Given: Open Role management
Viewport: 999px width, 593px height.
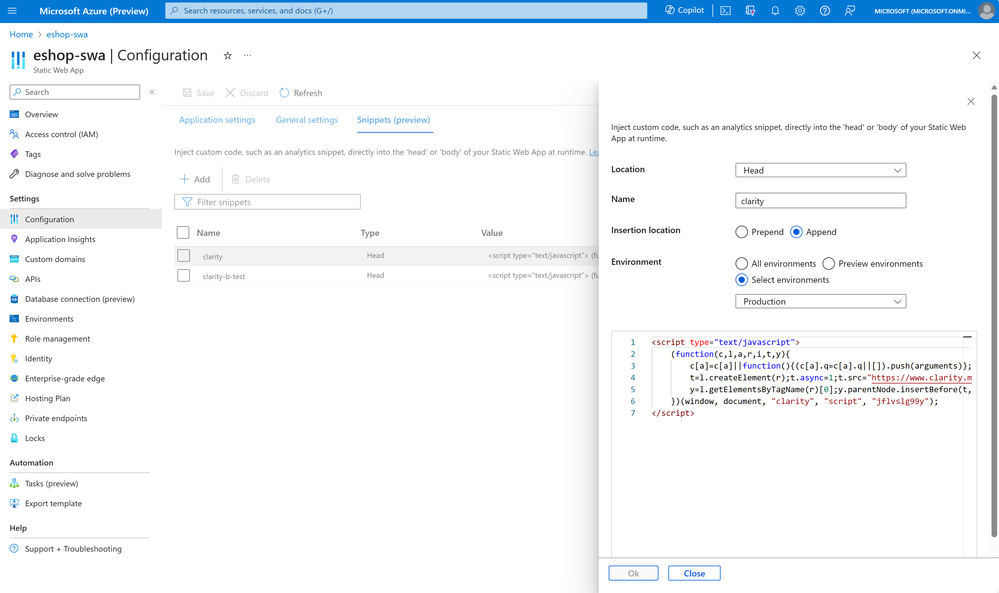Looking at the screenshot, I should pyautogui.click(x=57, y=339).
